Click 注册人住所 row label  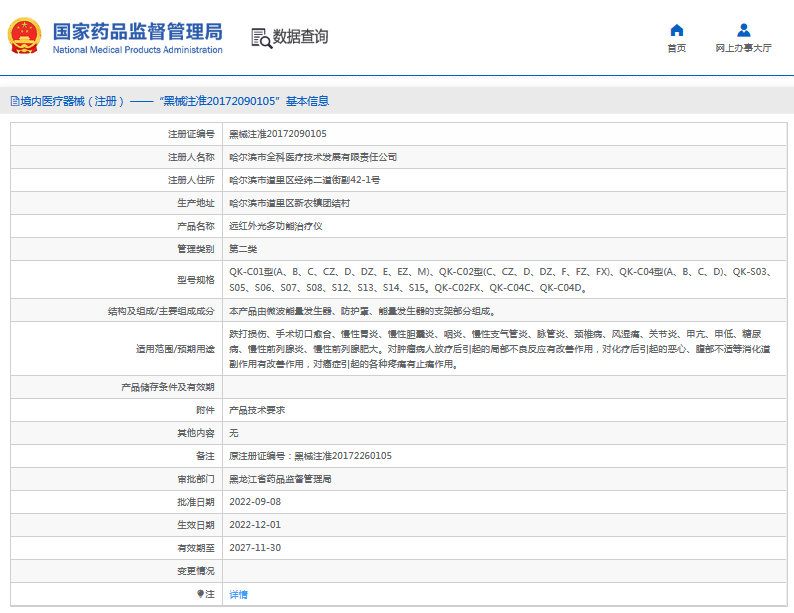pos(191,180)
